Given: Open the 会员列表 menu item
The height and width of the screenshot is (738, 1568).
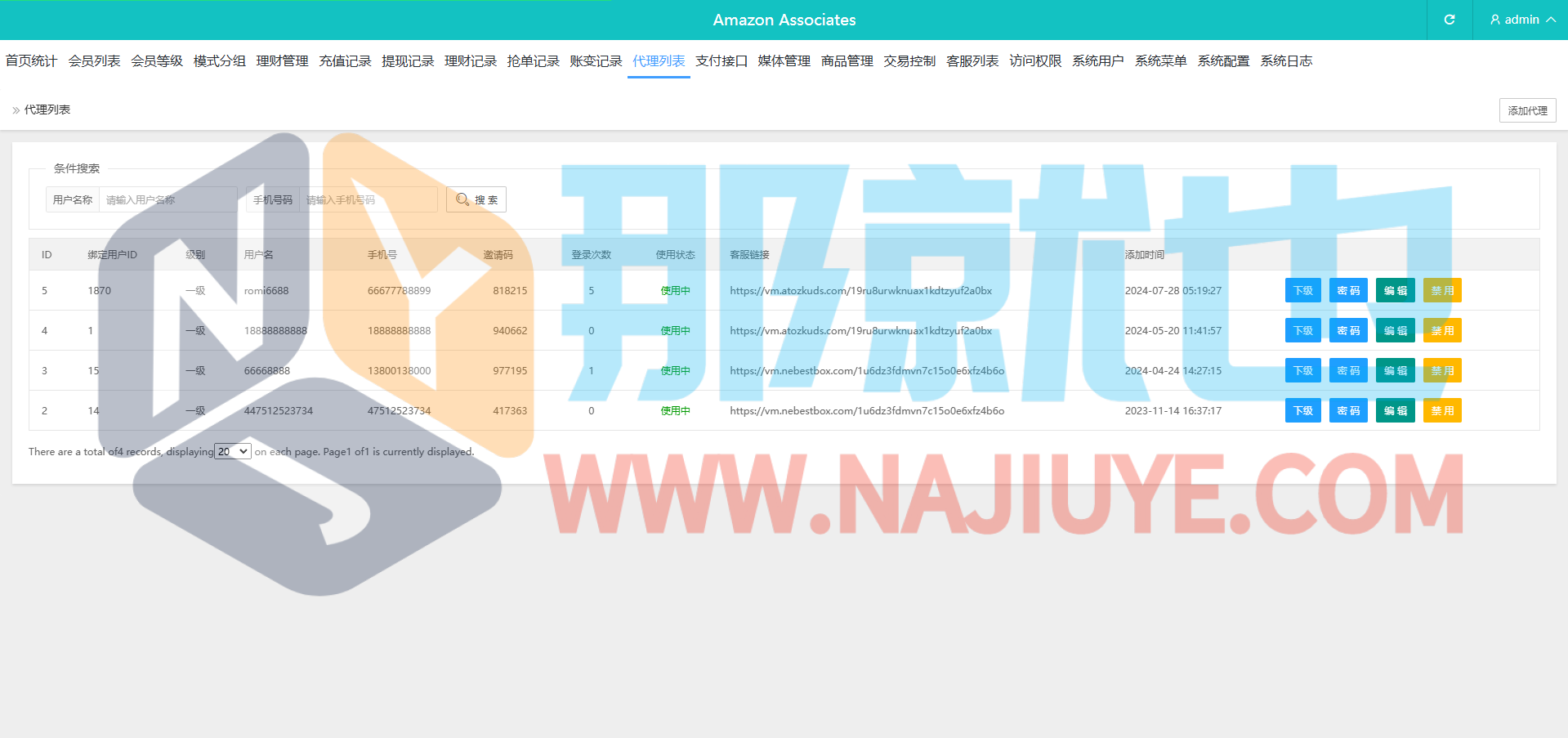Looking at the screenshot, I should point(94,61).
